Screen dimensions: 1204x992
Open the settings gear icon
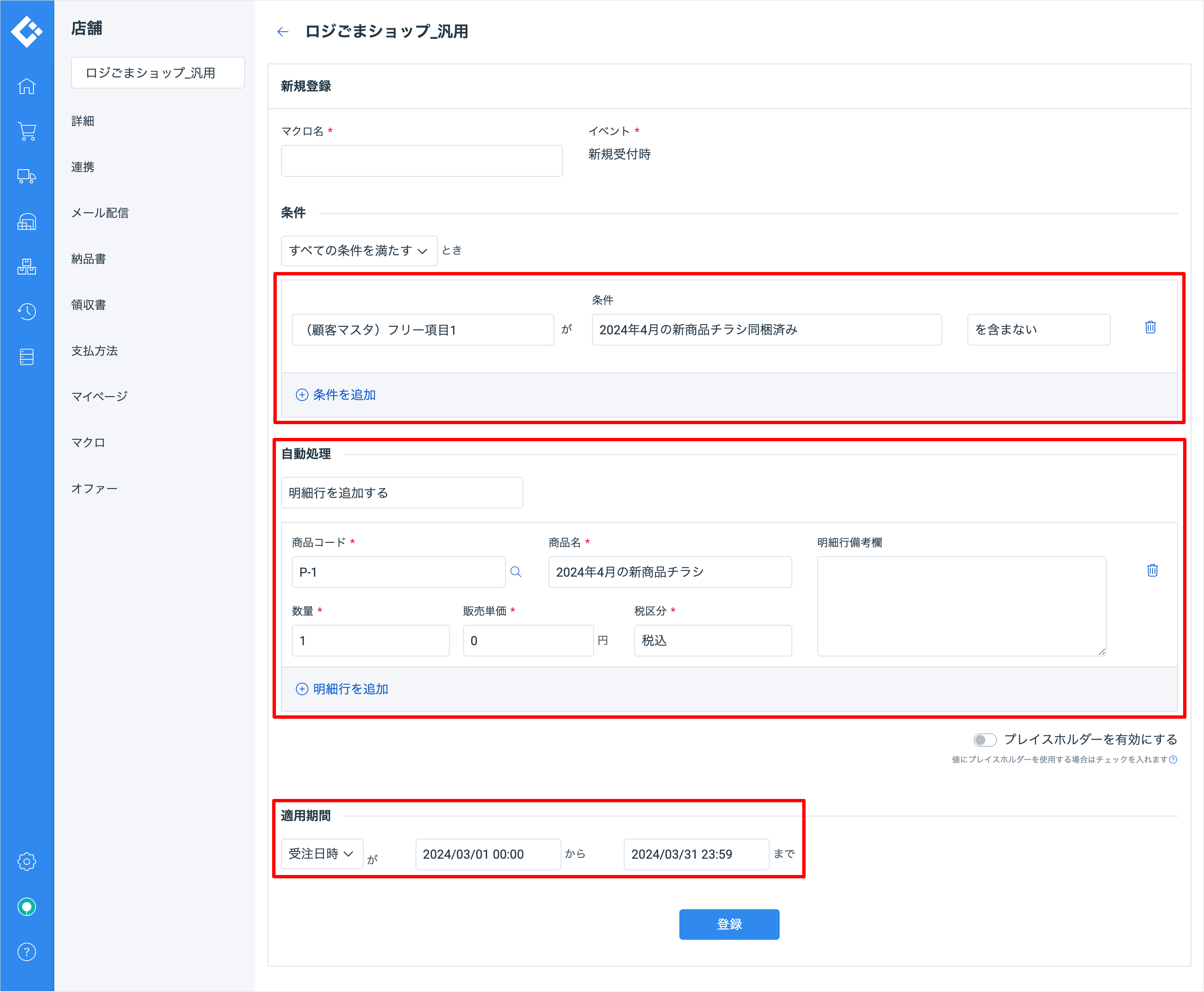click(26, 861)
